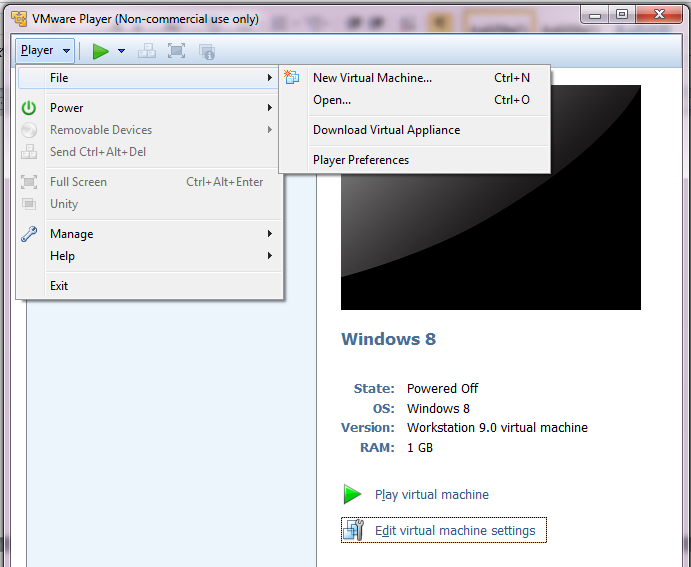
Task: Click the Manage wrench icon
Action: [29, 234]
